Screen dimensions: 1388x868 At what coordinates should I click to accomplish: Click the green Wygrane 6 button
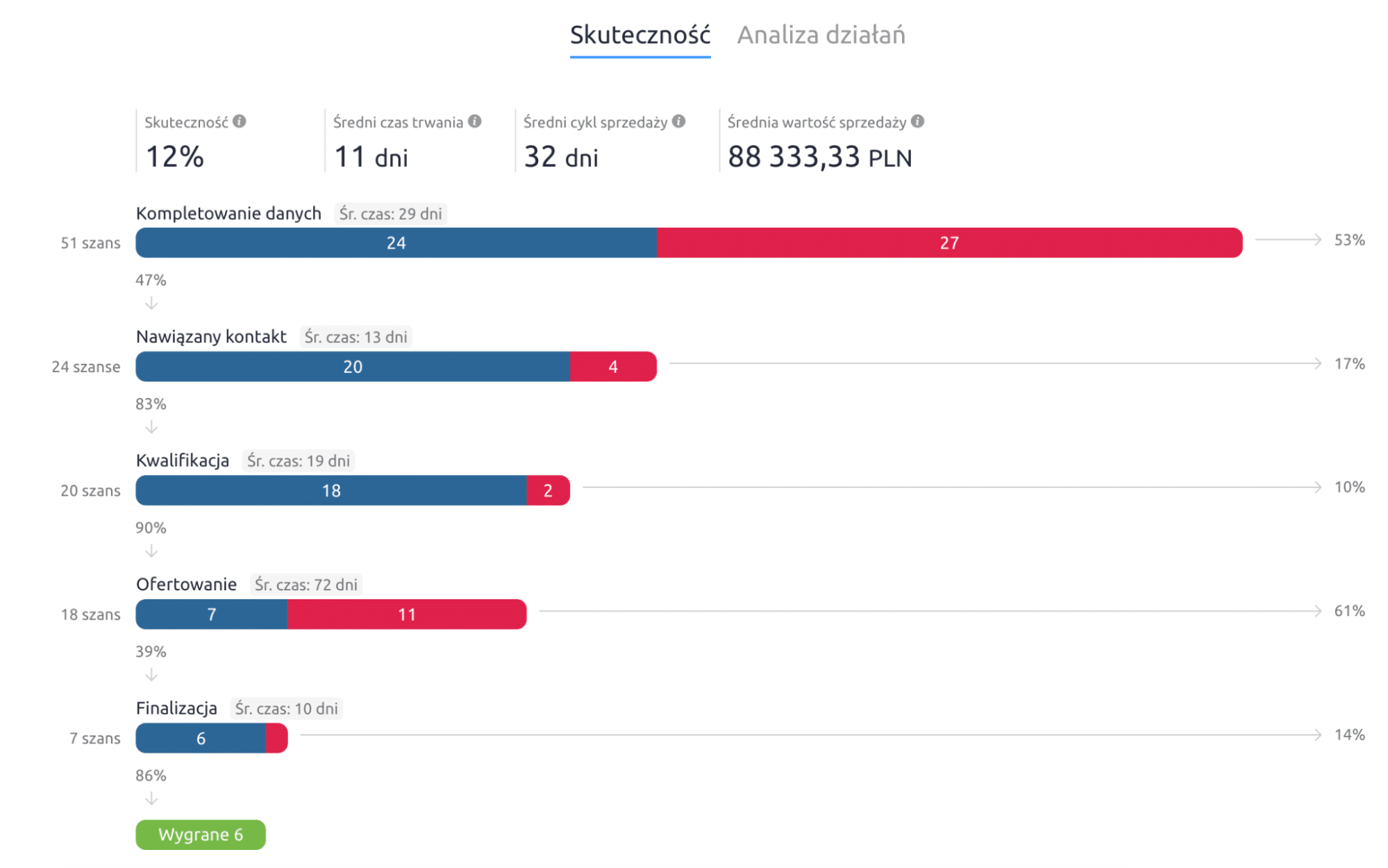pyautogui.click(x=200, y=835)
